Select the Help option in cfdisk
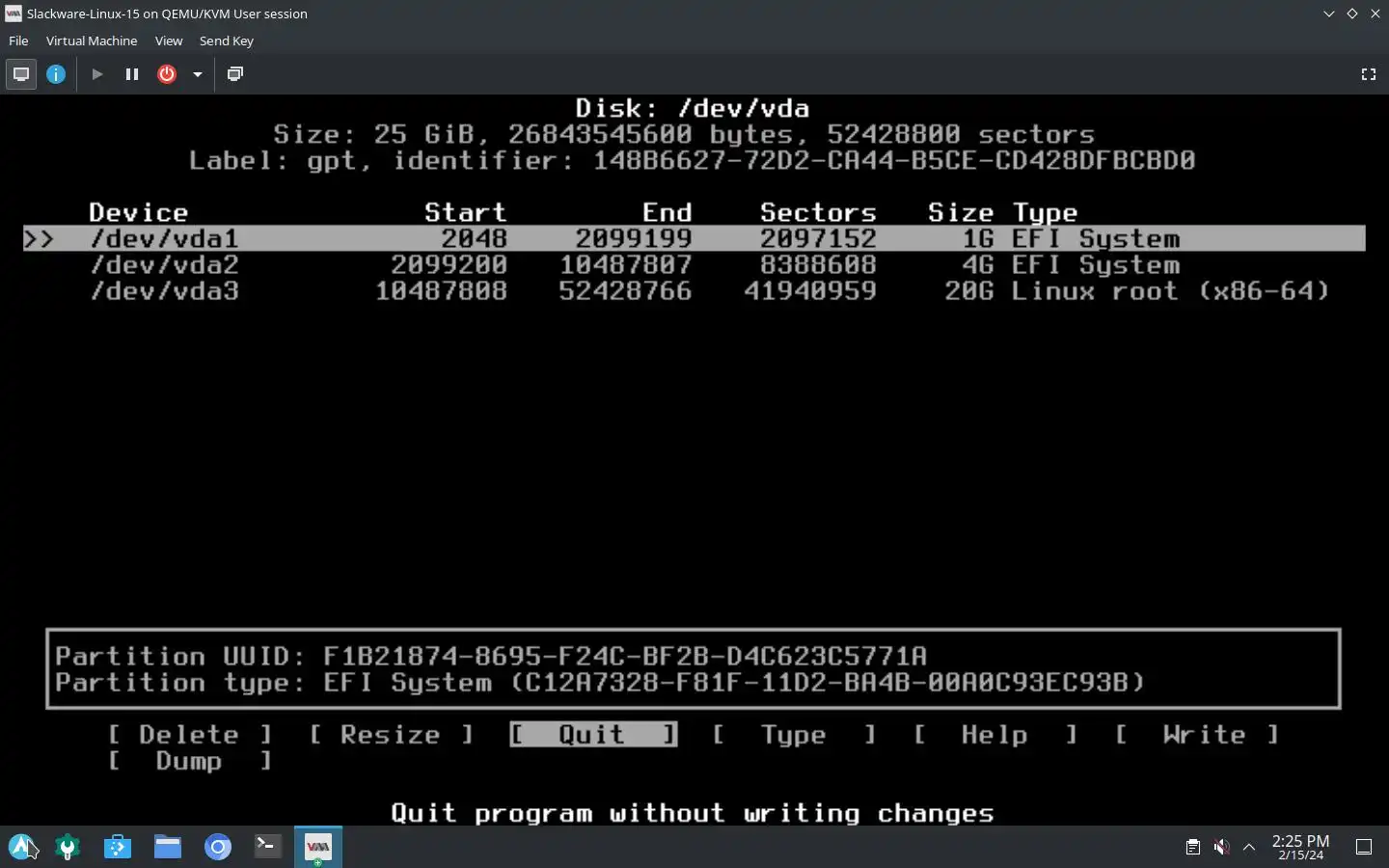 click(x=995, y=735)
